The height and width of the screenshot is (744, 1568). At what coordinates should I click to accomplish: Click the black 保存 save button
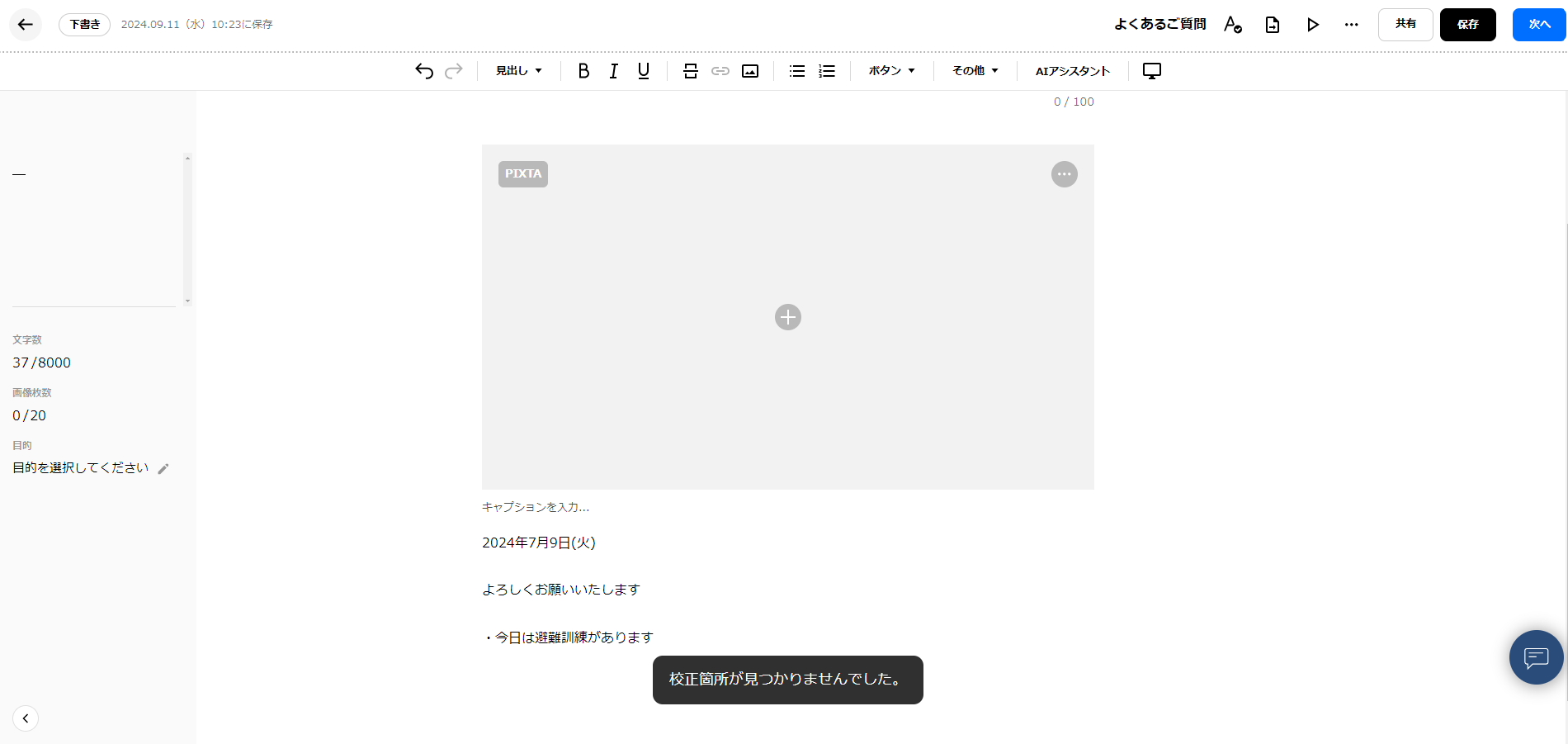point(1467,25)
